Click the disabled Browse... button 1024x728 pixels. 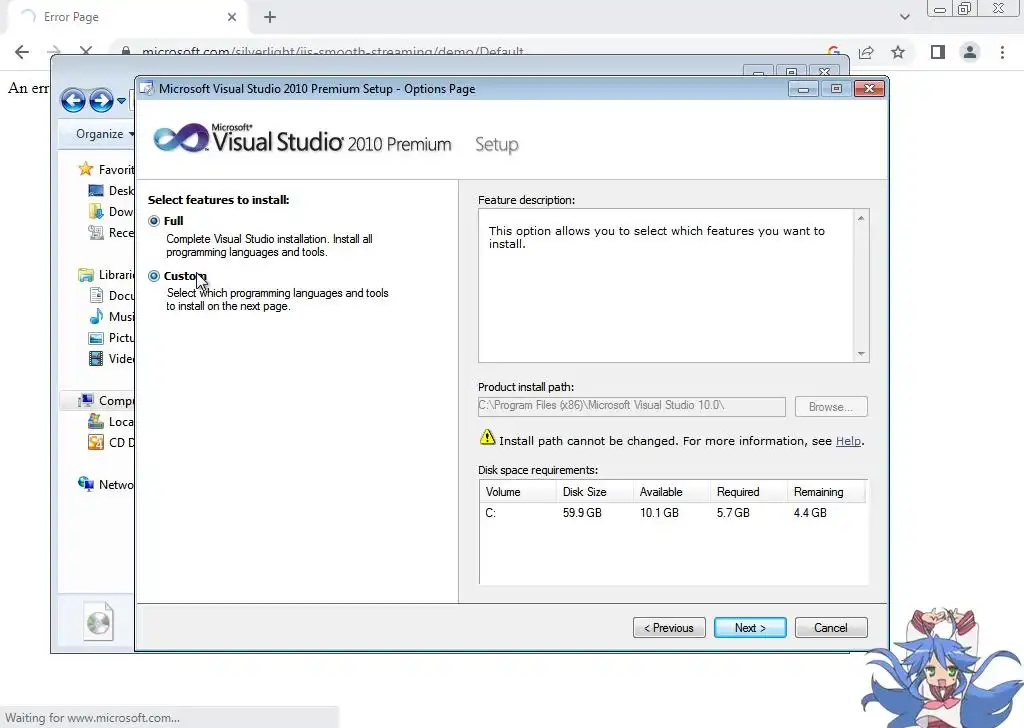pos(831,407)
